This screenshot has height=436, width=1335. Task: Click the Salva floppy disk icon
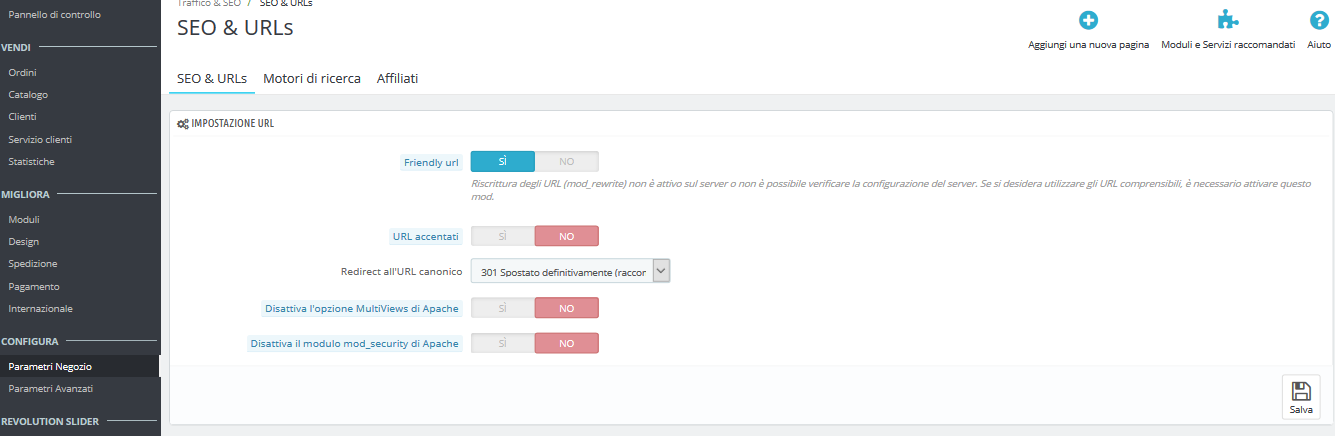[x=1301, y=391]
